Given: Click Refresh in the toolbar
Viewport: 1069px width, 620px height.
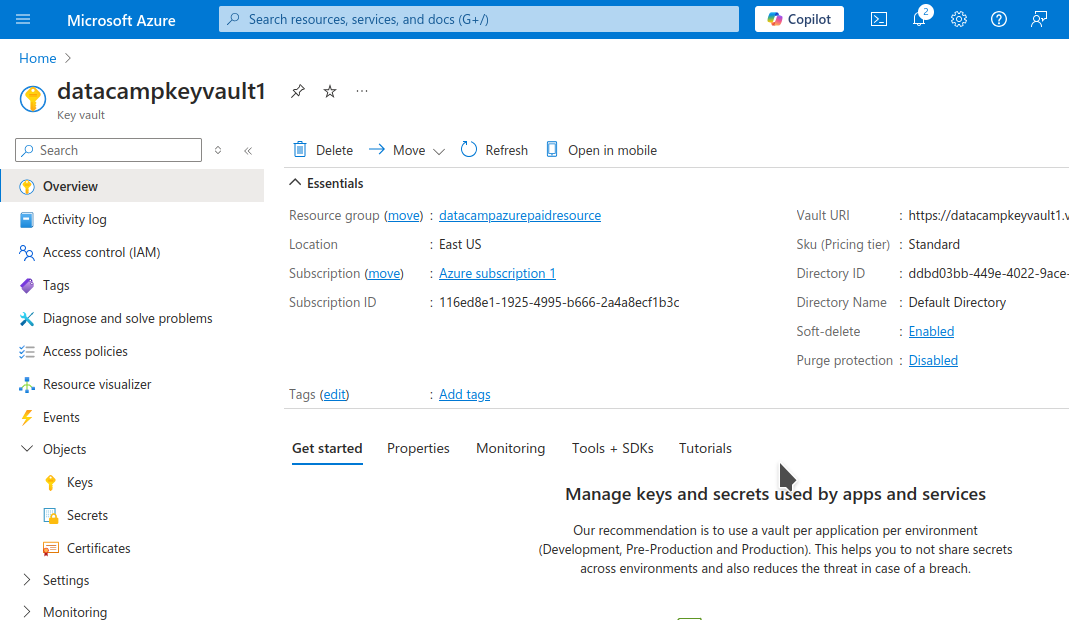Looking at the screenshot, I should coord(494,150).
